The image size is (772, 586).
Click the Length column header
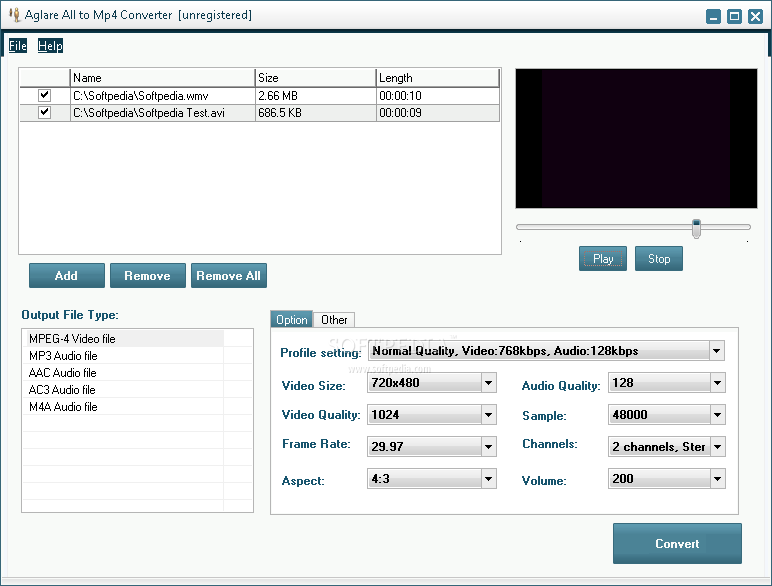pyautogui.click(x=438, y=78)
